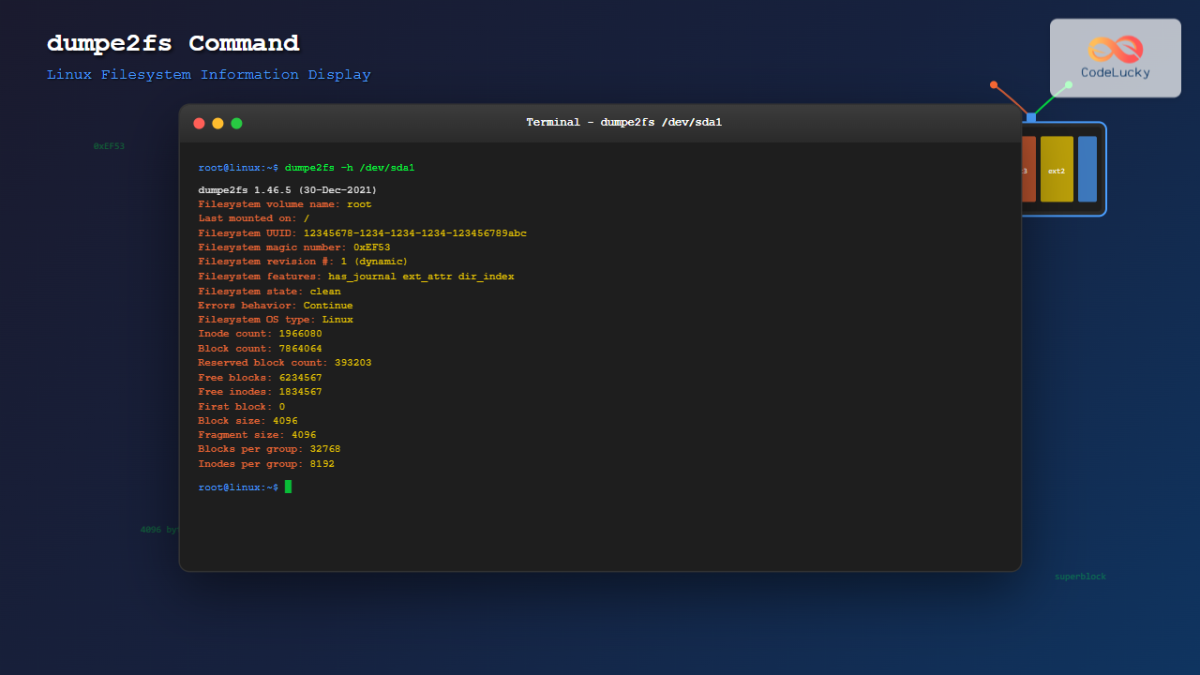
Task: Expand the Filesystem features has_journal entry
Action: point(355,276)
